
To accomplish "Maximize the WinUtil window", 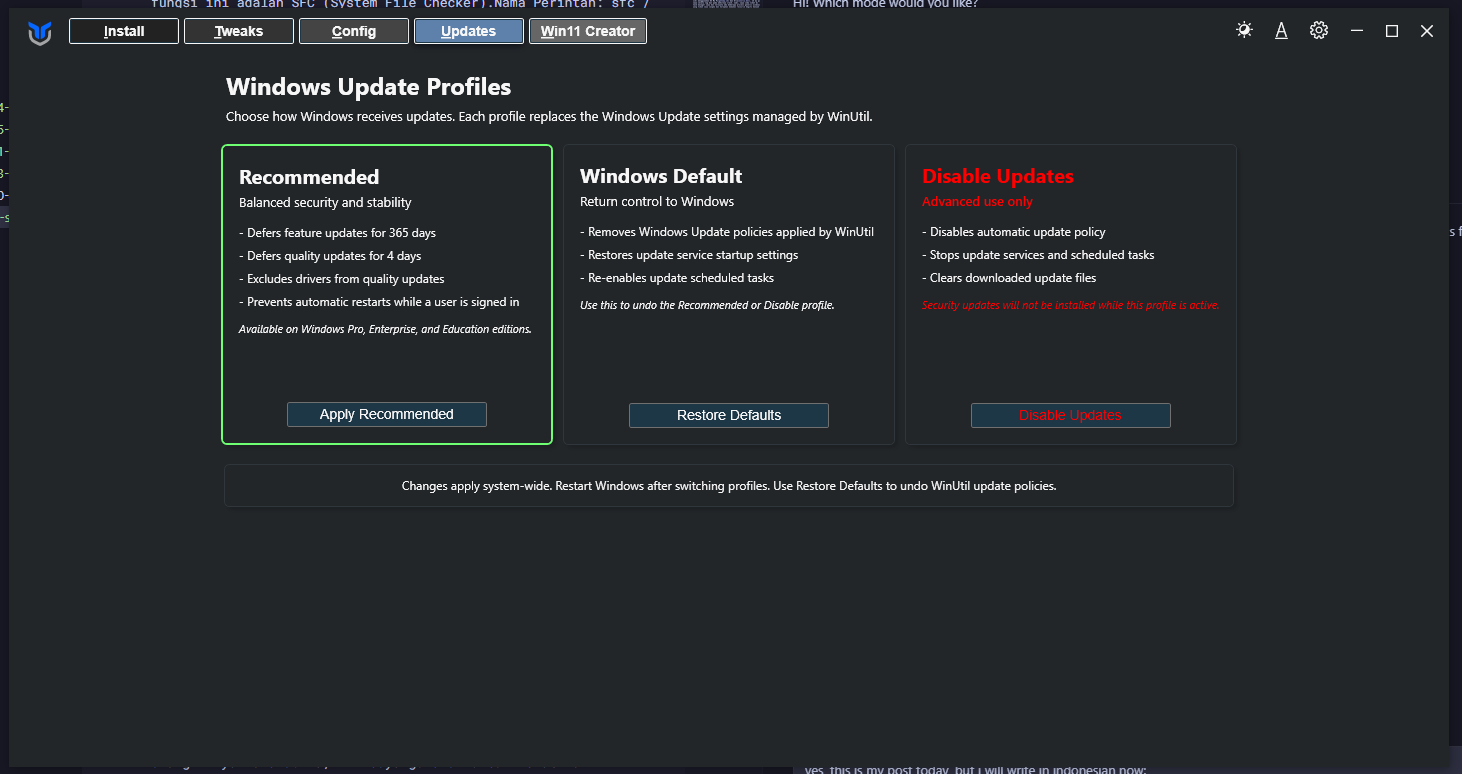I will [x=1391, y=31].
